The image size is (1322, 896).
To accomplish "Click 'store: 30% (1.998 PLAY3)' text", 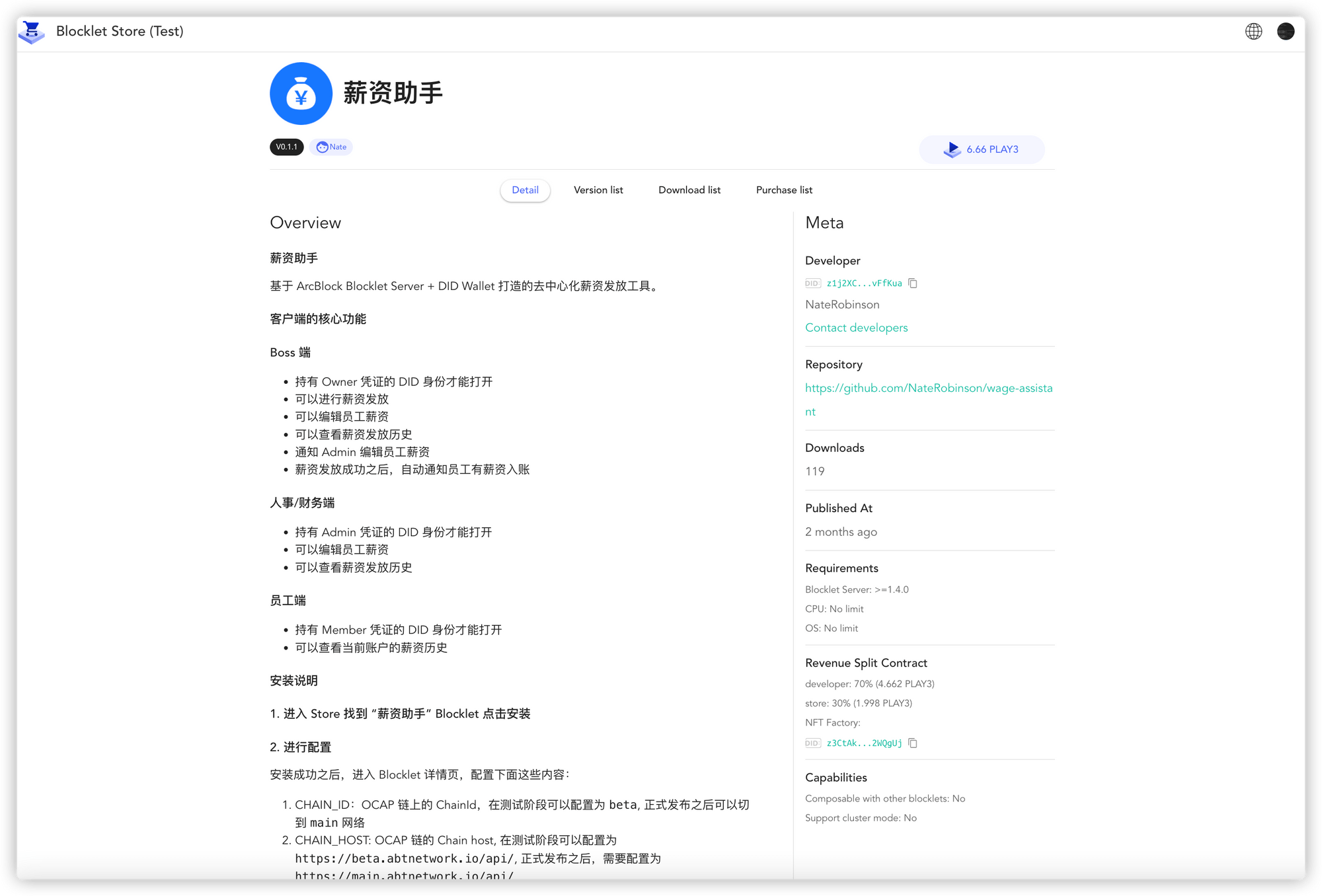I will click(x=858, y=703).
